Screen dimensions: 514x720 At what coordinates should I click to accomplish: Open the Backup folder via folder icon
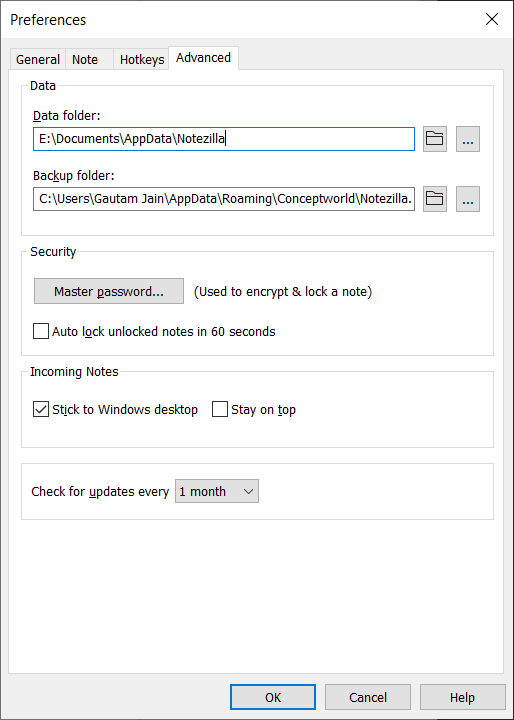point(435,199)
